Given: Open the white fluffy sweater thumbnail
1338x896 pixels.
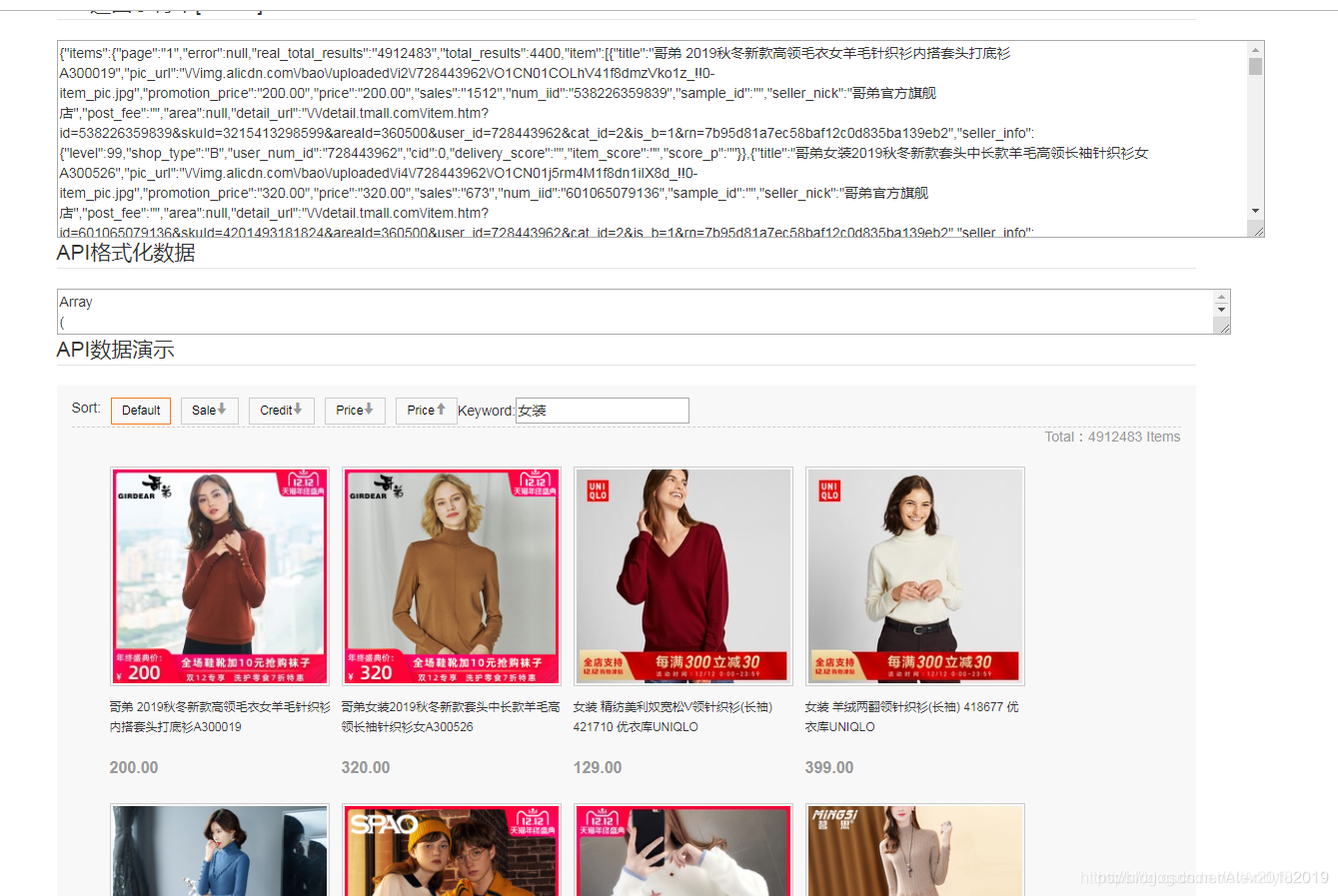Looking at the screenshot, I should [683, 849].
